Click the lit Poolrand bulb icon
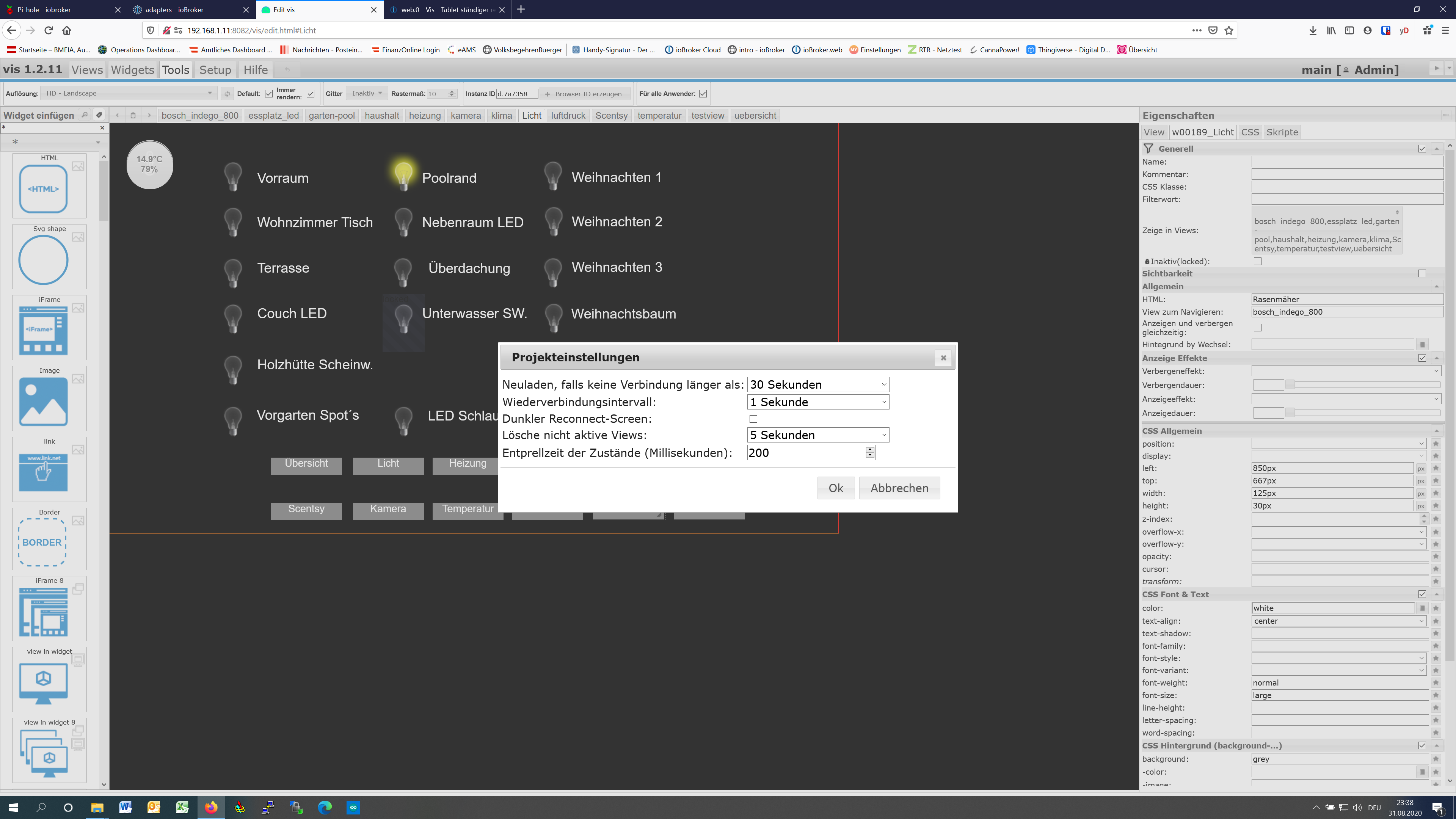This screenshot has height=819, width=1456. click(403, 175)
